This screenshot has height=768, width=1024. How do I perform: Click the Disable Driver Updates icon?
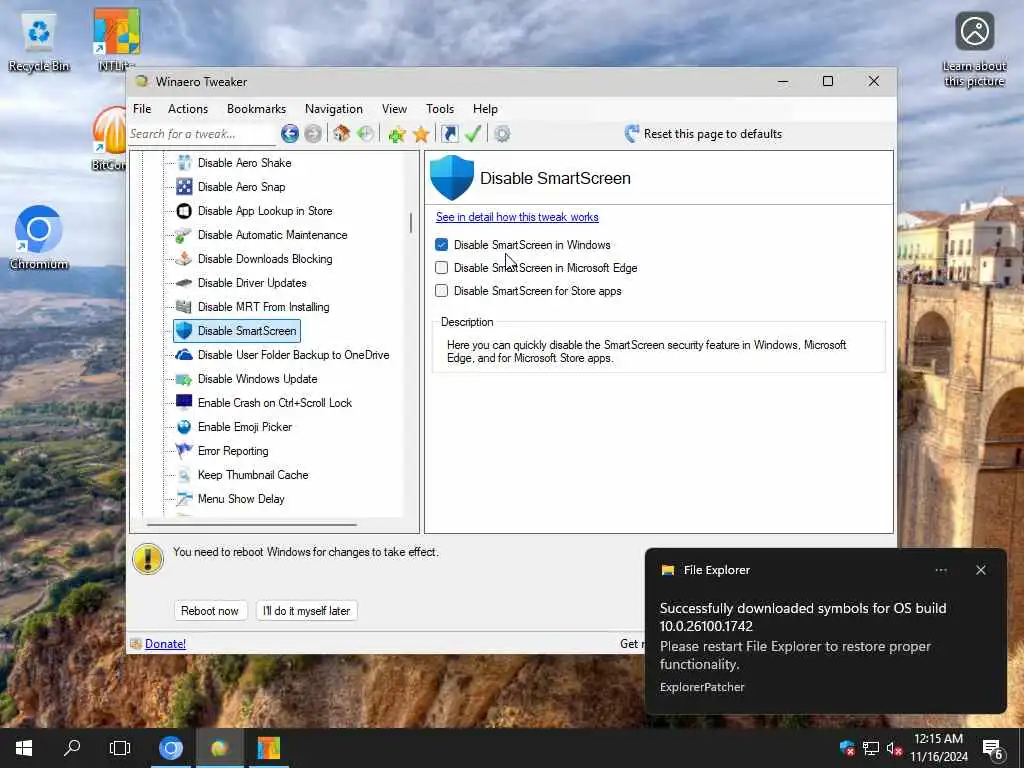tap(184, 283)
